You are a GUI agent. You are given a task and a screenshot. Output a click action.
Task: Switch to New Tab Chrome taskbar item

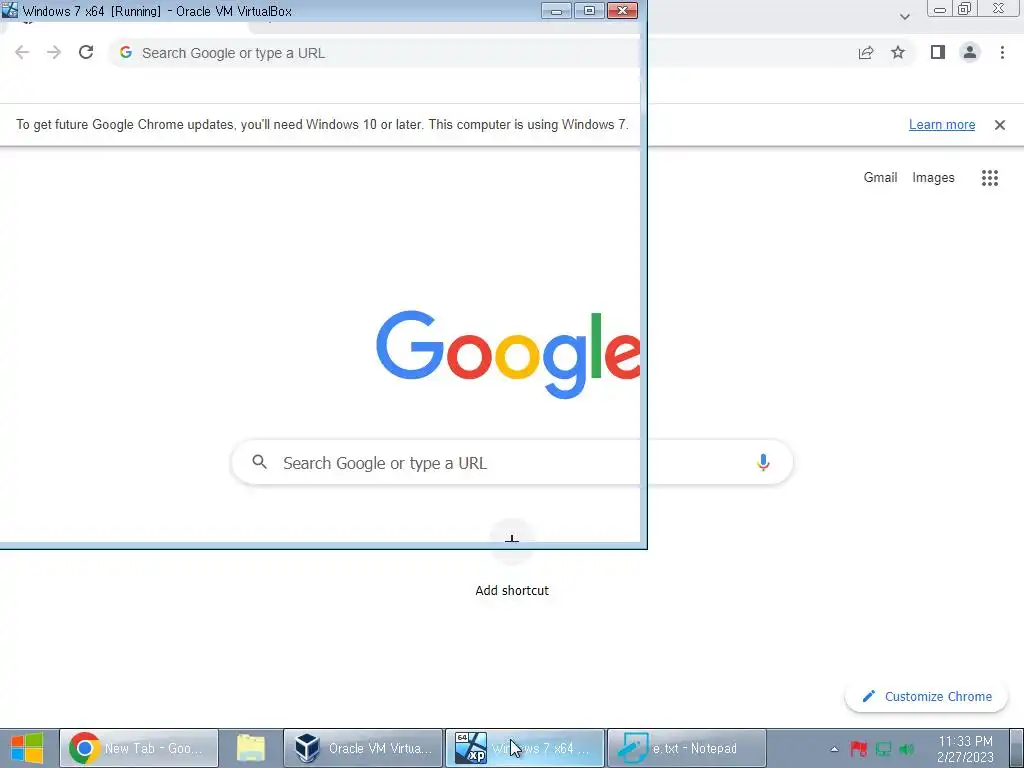[139, 748]
